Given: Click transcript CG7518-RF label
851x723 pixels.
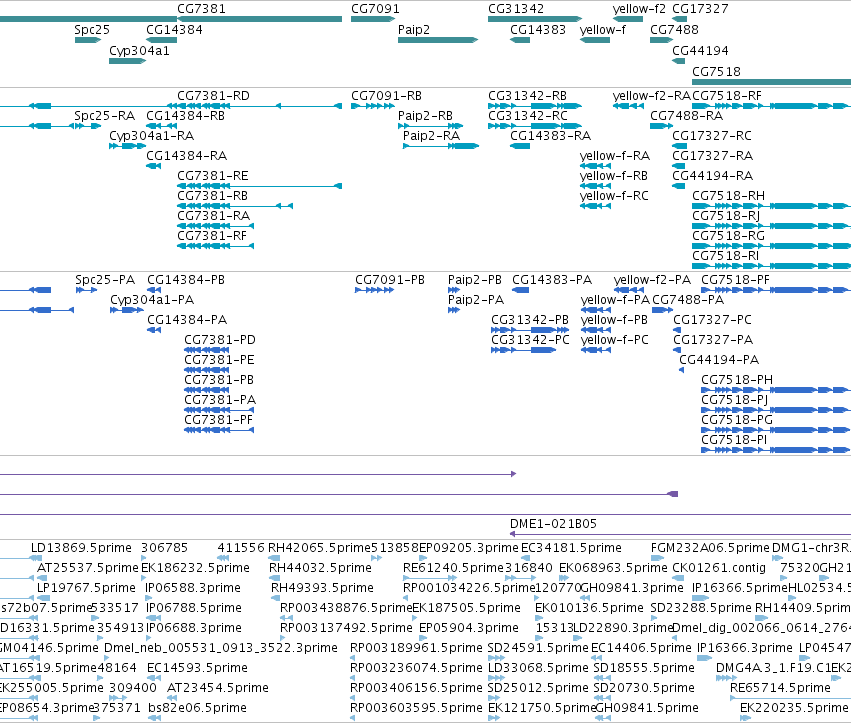Looking at the screenshot, I should [x=727, y=96].
